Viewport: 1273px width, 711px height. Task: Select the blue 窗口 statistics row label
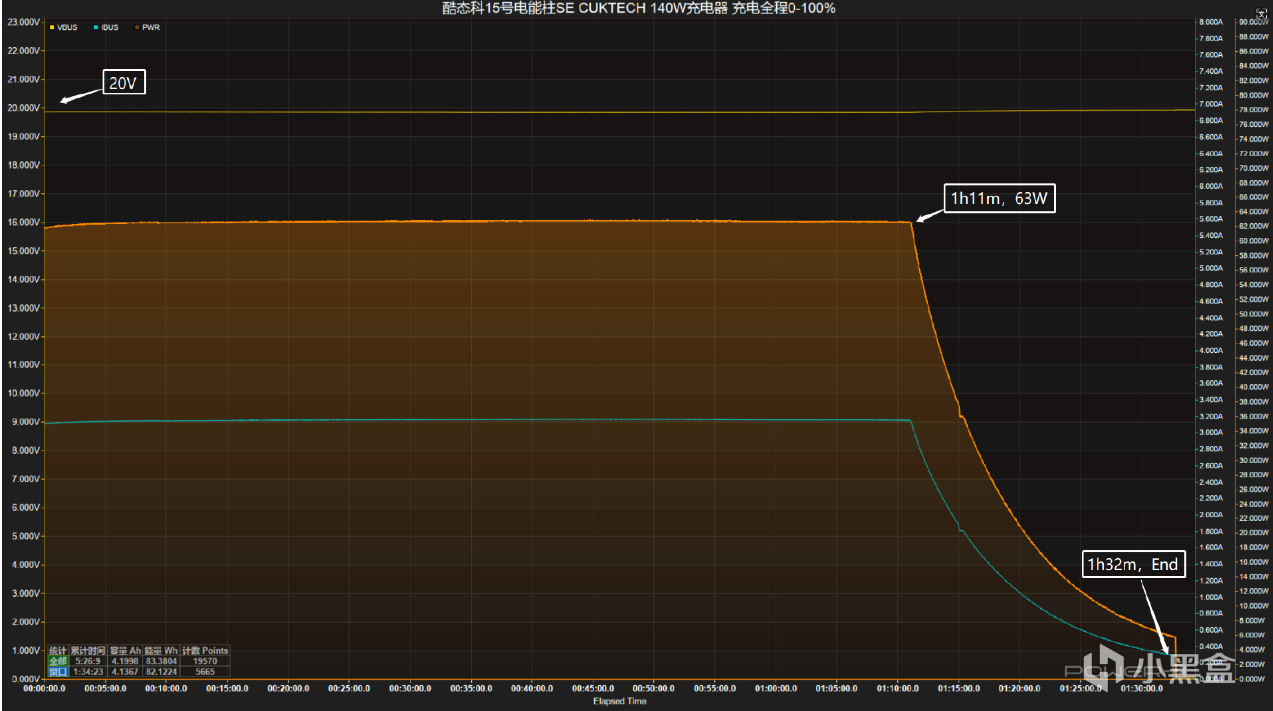click(59, 672)
